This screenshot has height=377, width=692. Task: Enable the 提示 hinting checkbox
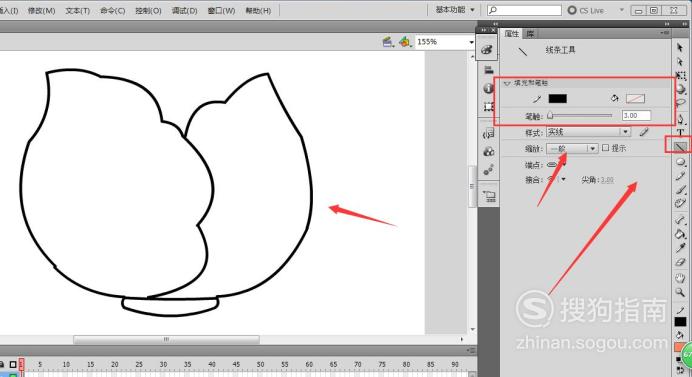click(x=605, y=148)
